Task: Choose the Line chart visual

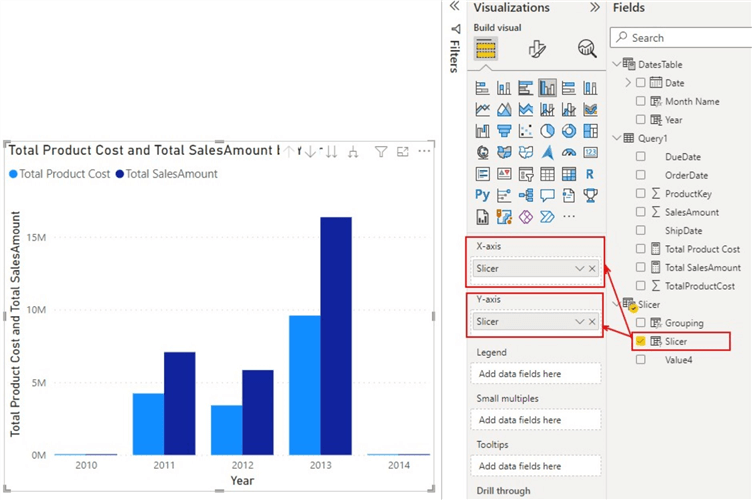Action: tap(482, 109)
